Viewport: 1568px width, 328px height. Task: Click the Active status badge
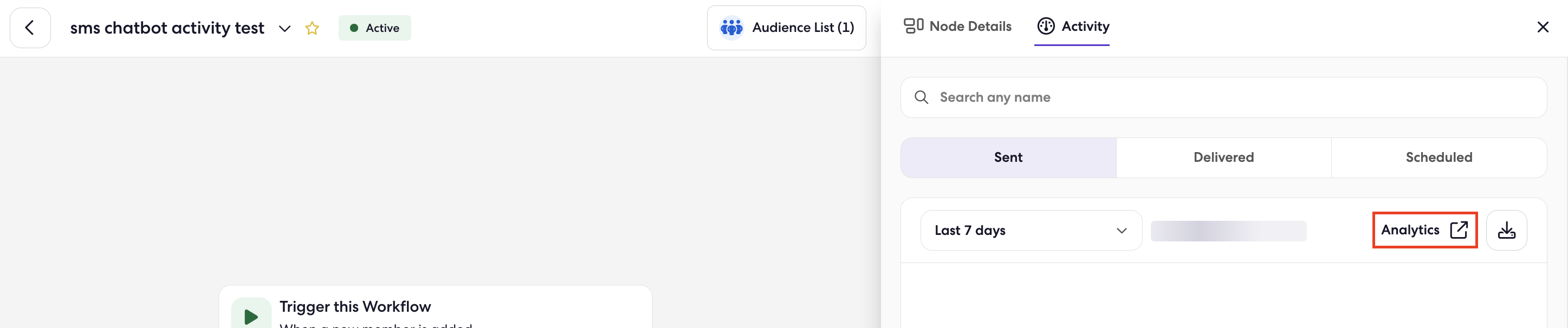pyautogui.click(x=374, y=28)
